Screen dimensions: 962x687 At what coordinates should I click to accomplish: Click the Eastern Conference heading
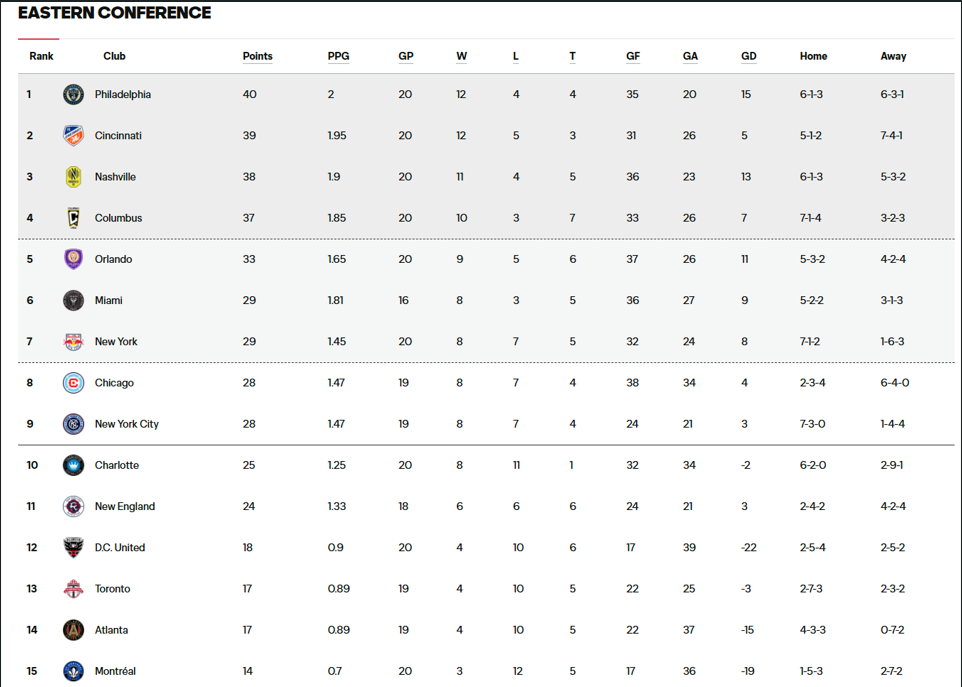115,12
